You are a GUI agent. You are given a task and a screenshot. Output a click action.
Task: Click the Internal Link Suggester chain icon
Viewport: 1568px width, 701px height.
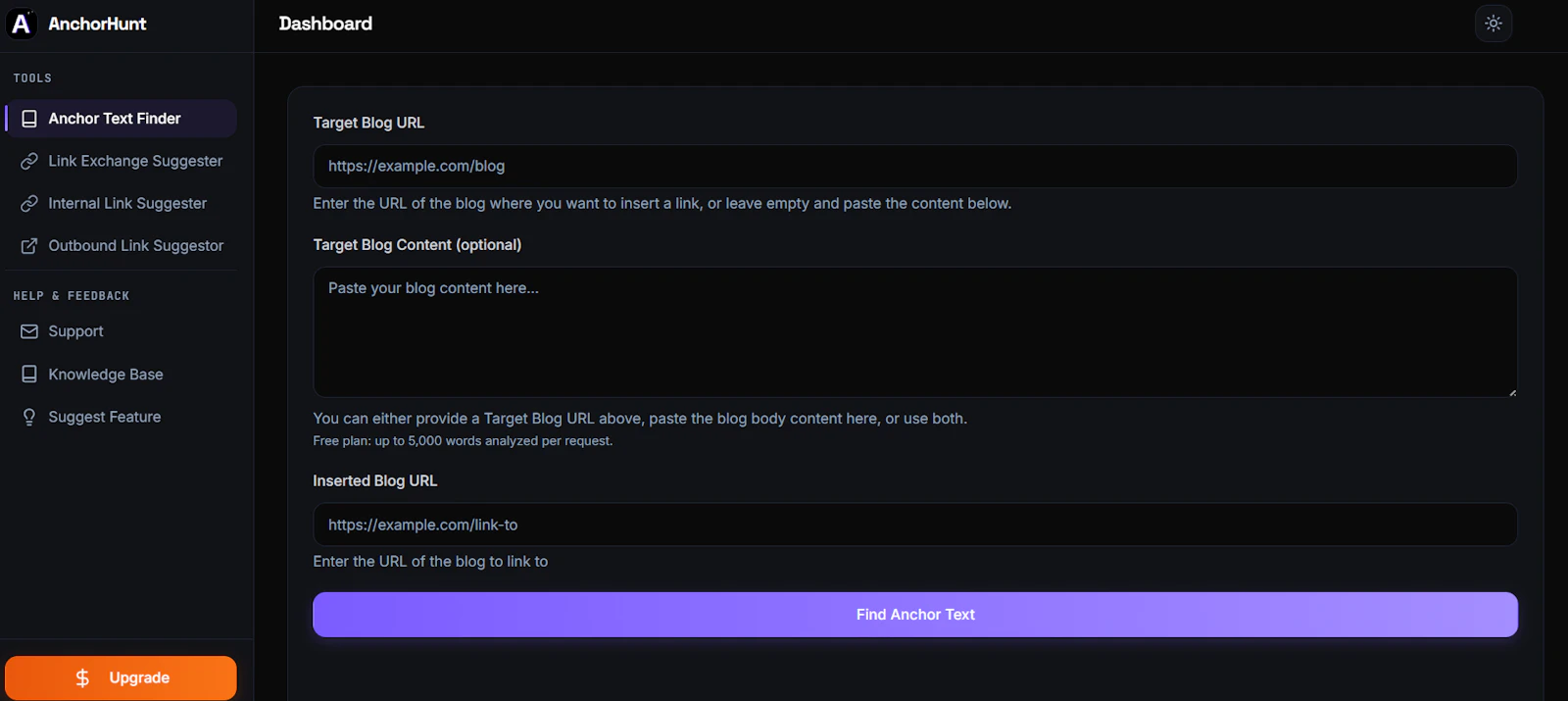point(29,203)
